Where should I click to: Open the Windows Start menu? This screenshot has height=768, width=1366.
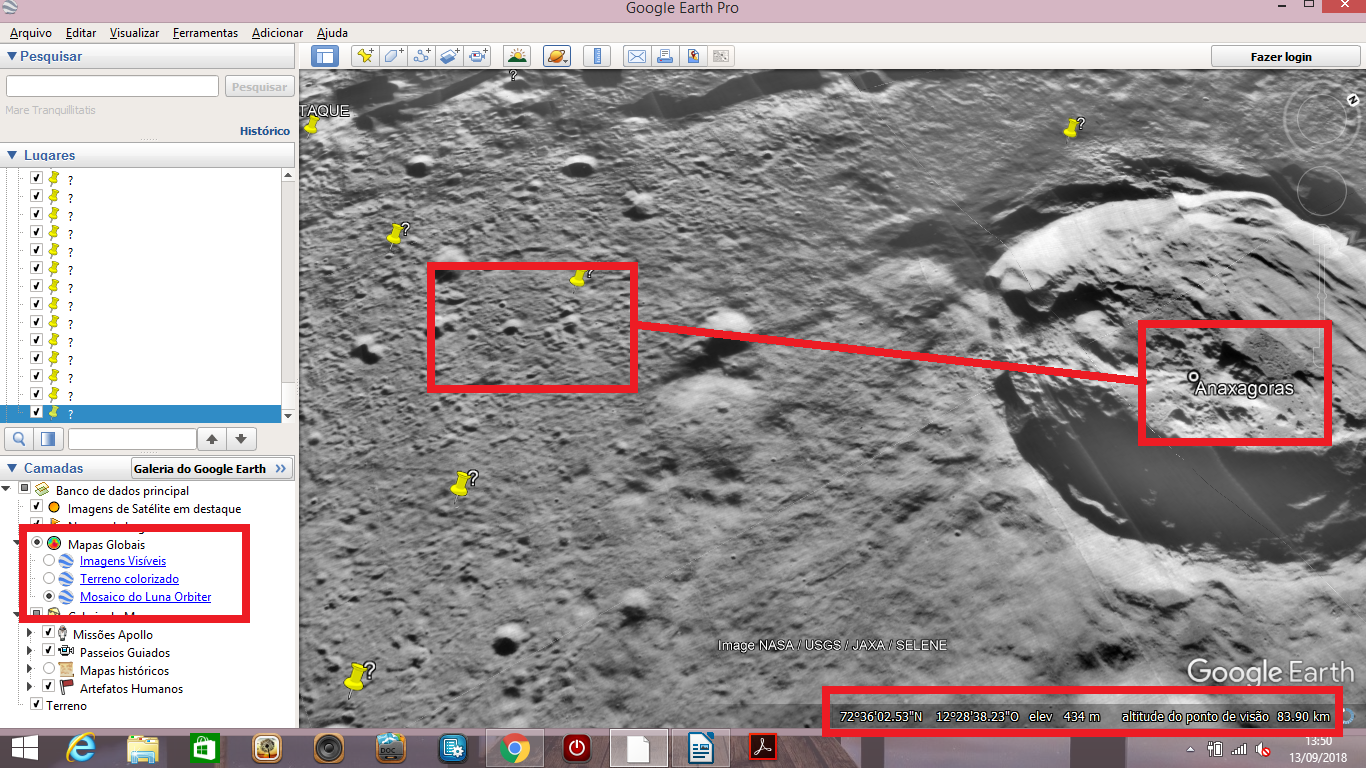pos(24,748)
